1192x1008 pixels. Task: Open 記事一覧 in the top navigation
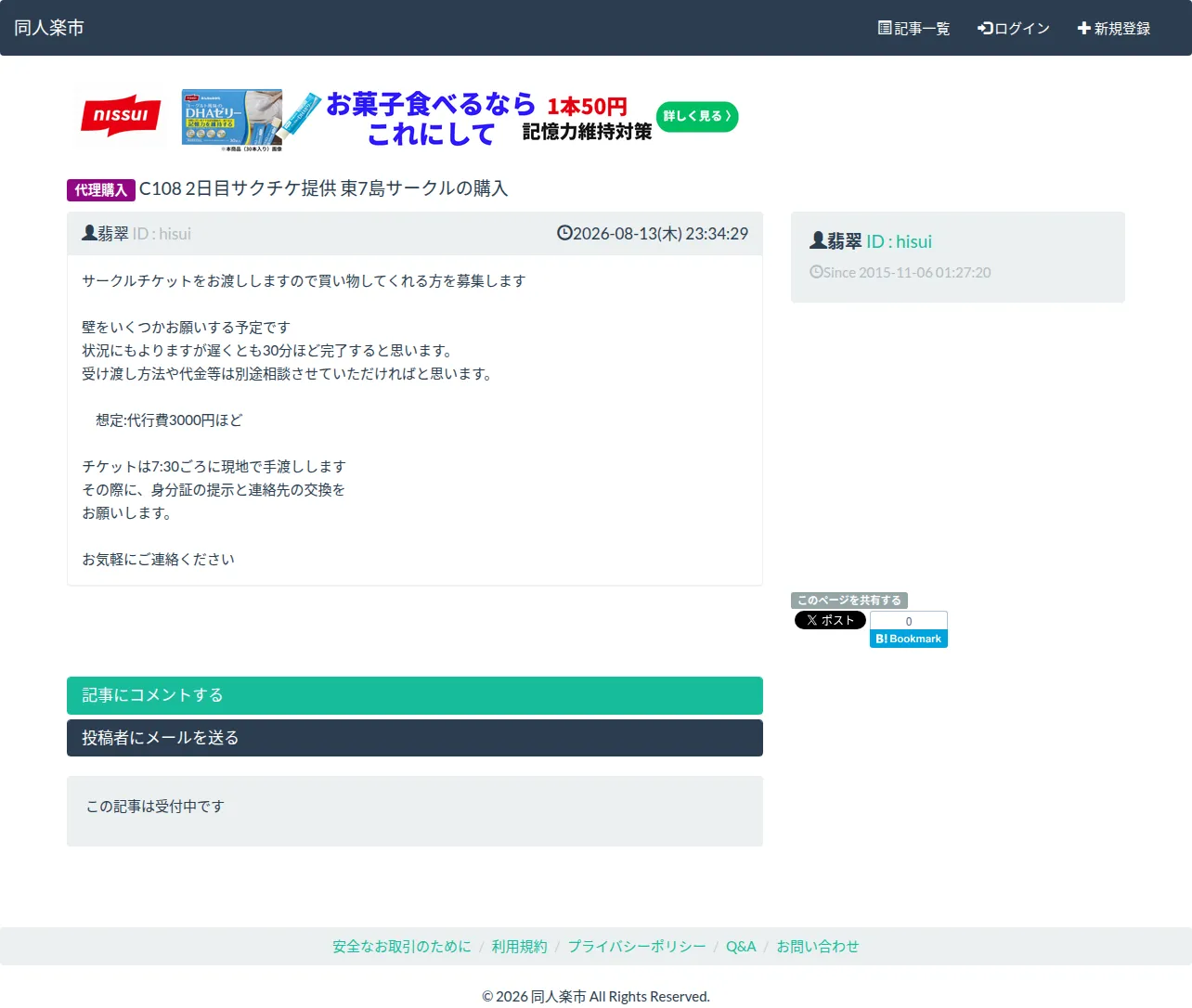point(914,28)
